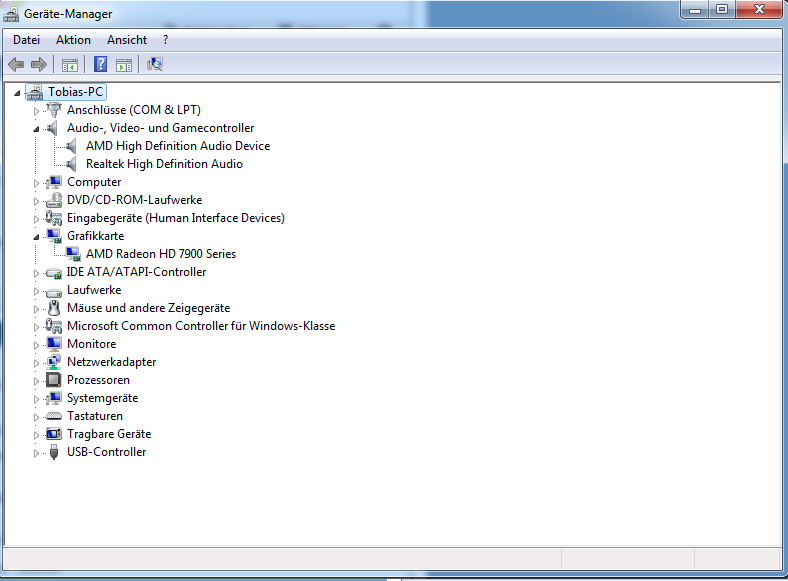
Task: Click the Grafikkarte display adapter icon
Action: (54, 236)
